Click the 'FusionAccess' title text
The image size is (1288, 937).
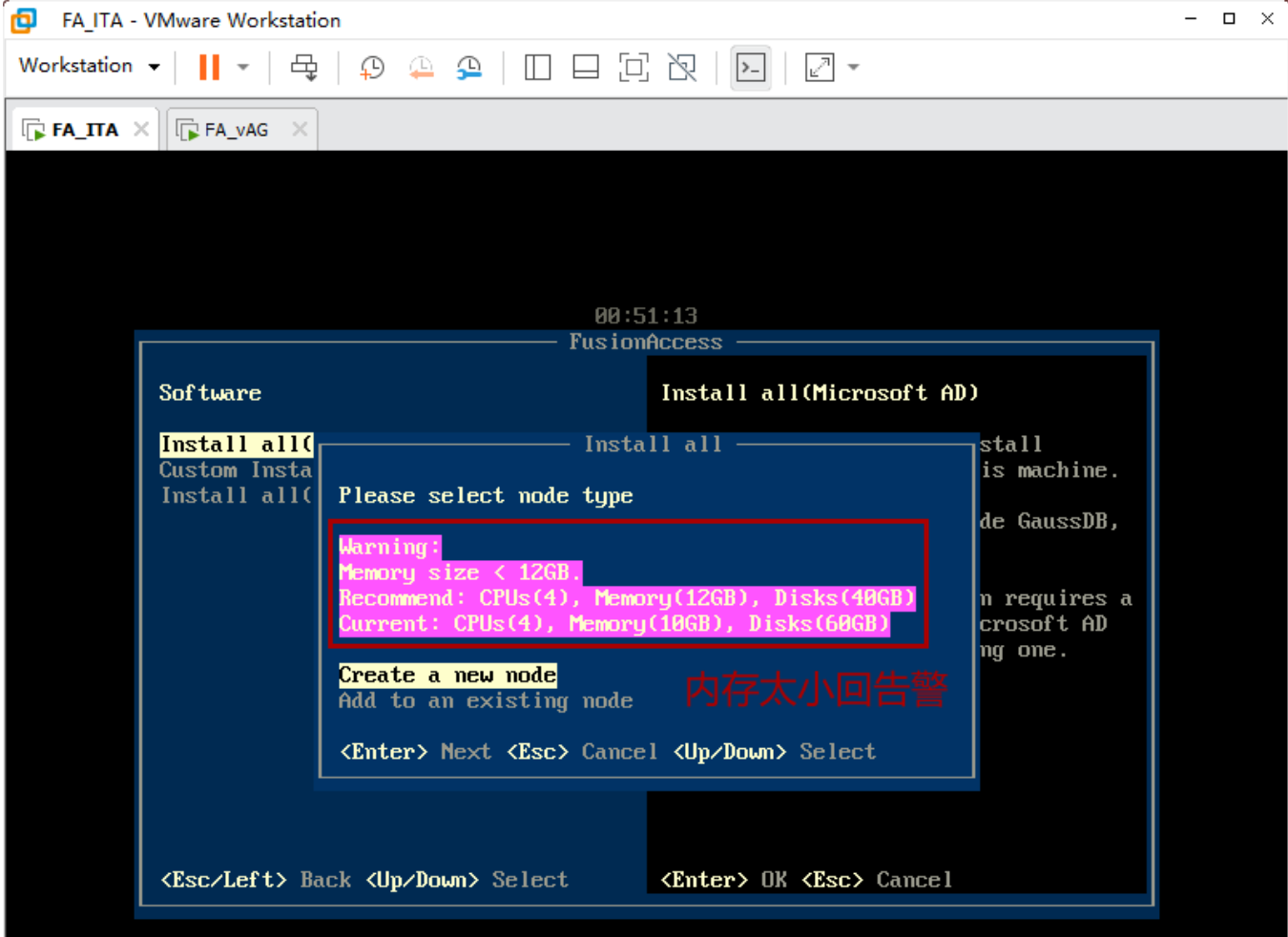tap(646, 342)
